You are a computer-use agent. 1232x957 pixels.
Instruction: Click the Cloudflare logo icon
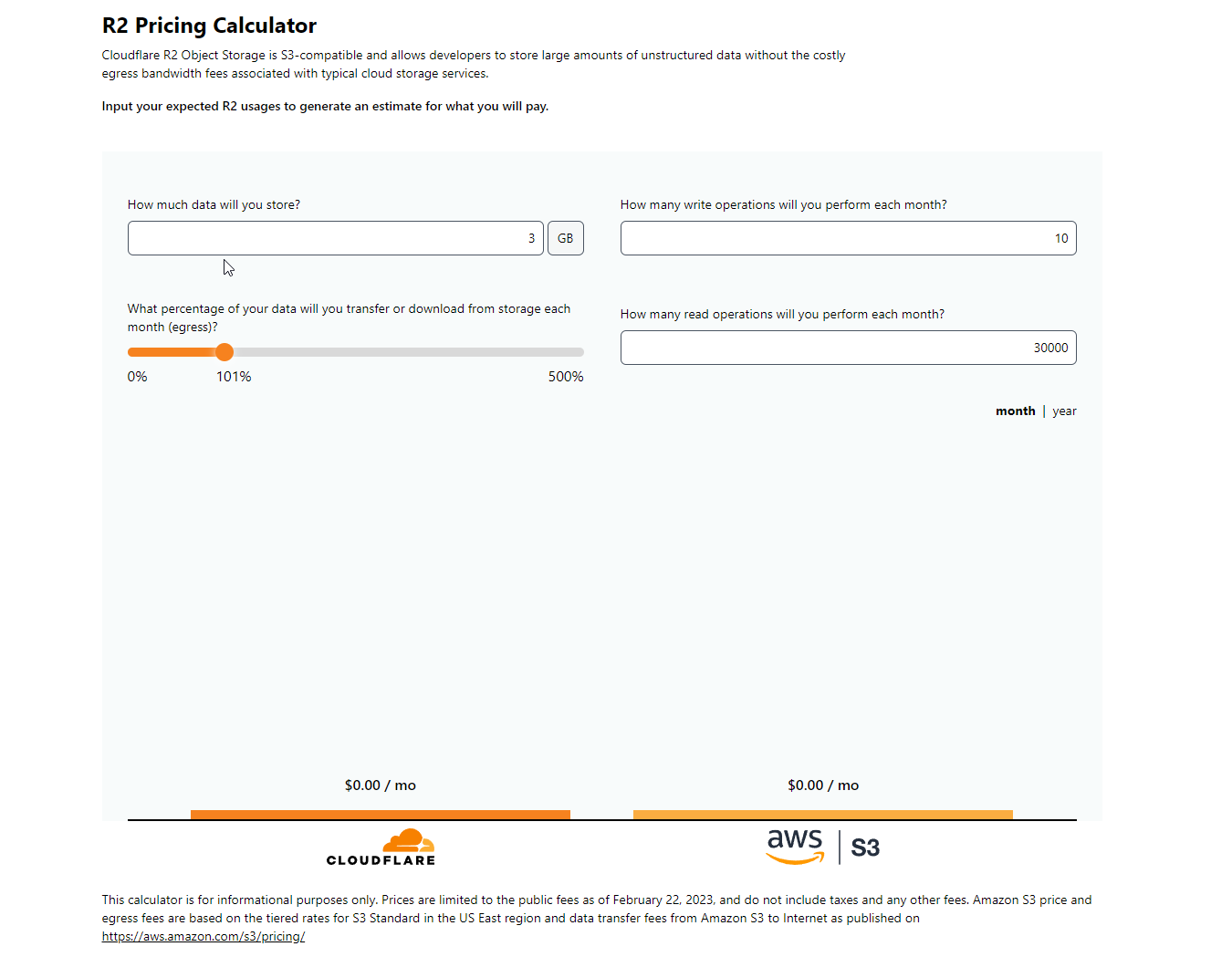[381, 848]
